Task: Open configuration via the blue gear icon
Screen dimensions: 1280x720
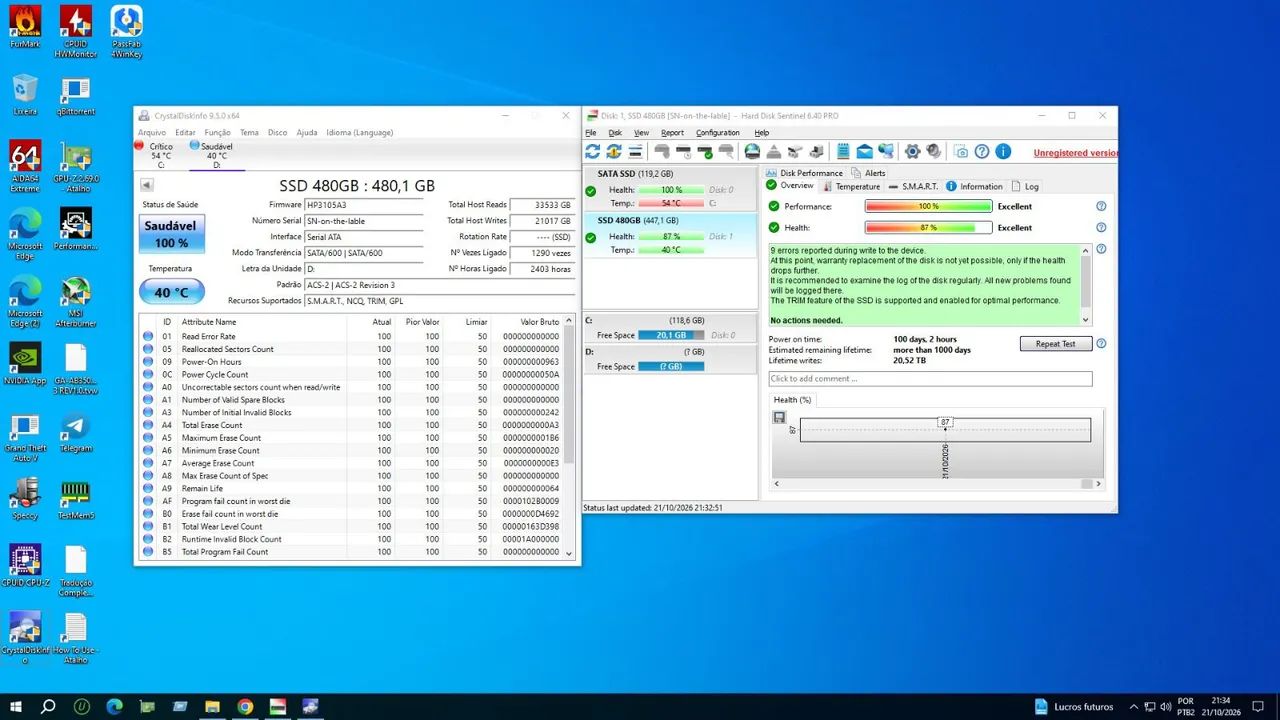Action: (x=912, y=151)
